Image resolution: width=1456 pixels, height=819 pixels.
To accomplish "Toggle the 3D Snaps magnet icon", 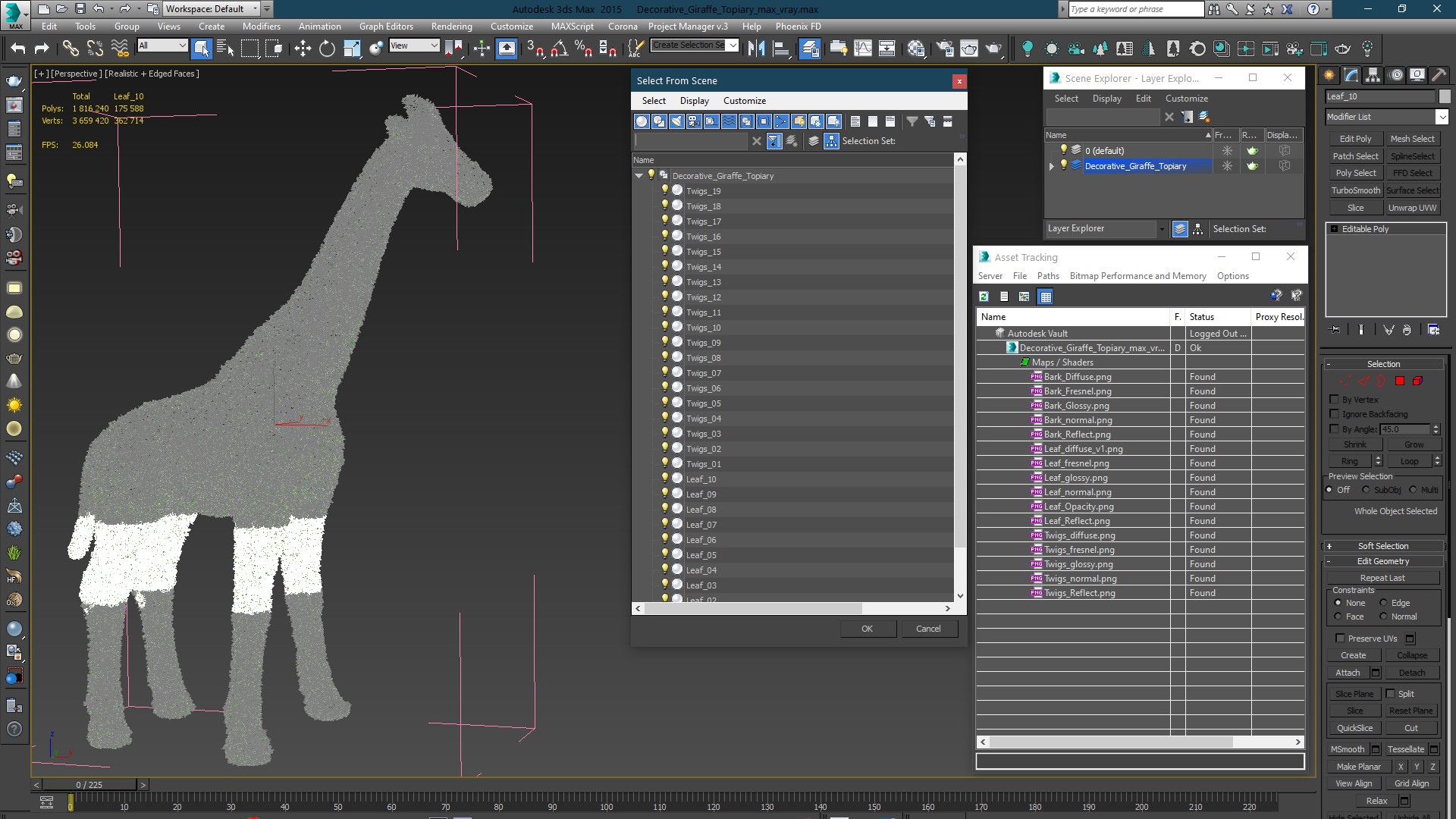I will tap(535, 49).
